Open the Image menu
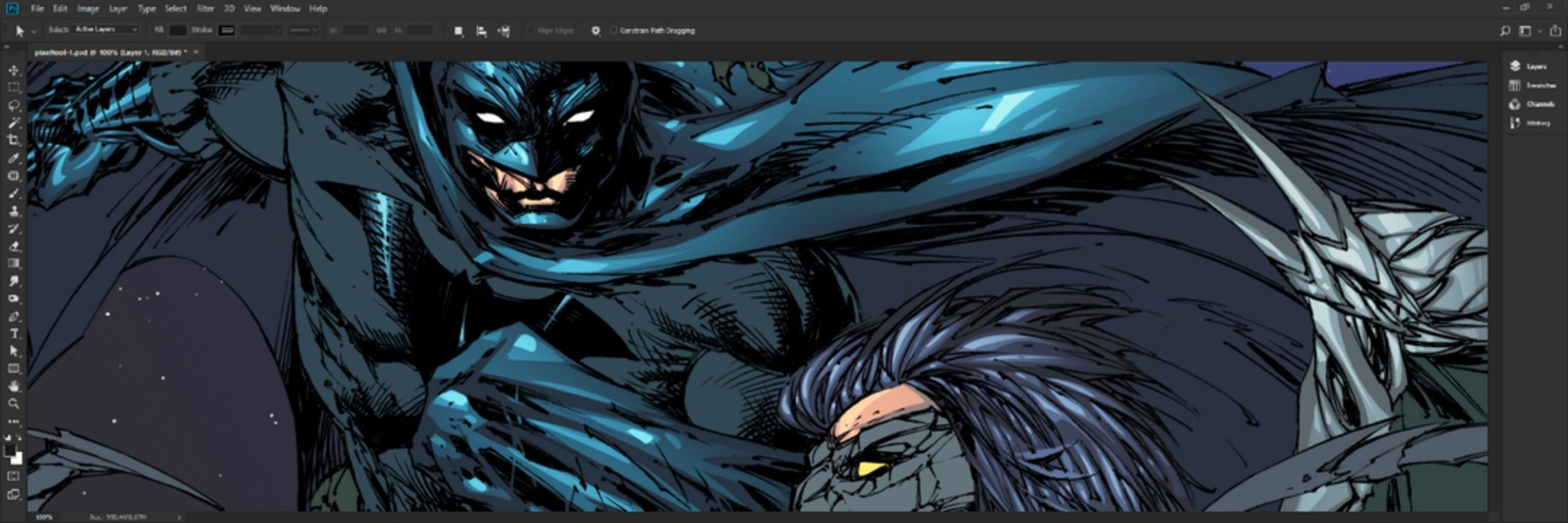 (x=88, y=8)
